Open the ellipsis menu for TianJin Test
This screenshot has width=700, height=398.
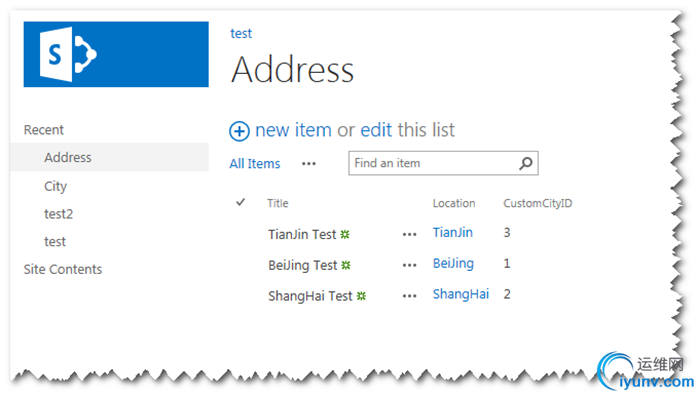click(409, 234)
